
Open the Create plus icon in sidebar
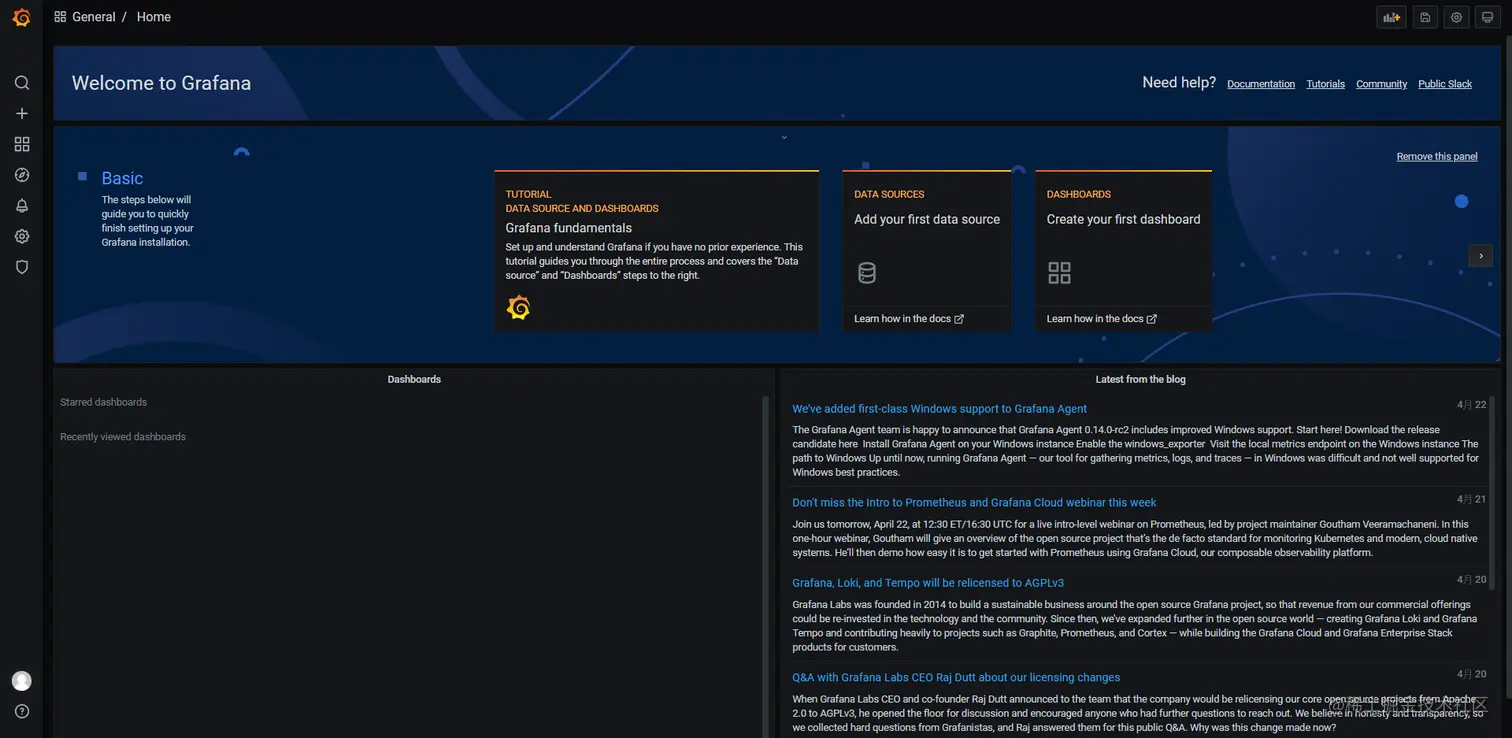pyautogui.click(x=21, y=114)
